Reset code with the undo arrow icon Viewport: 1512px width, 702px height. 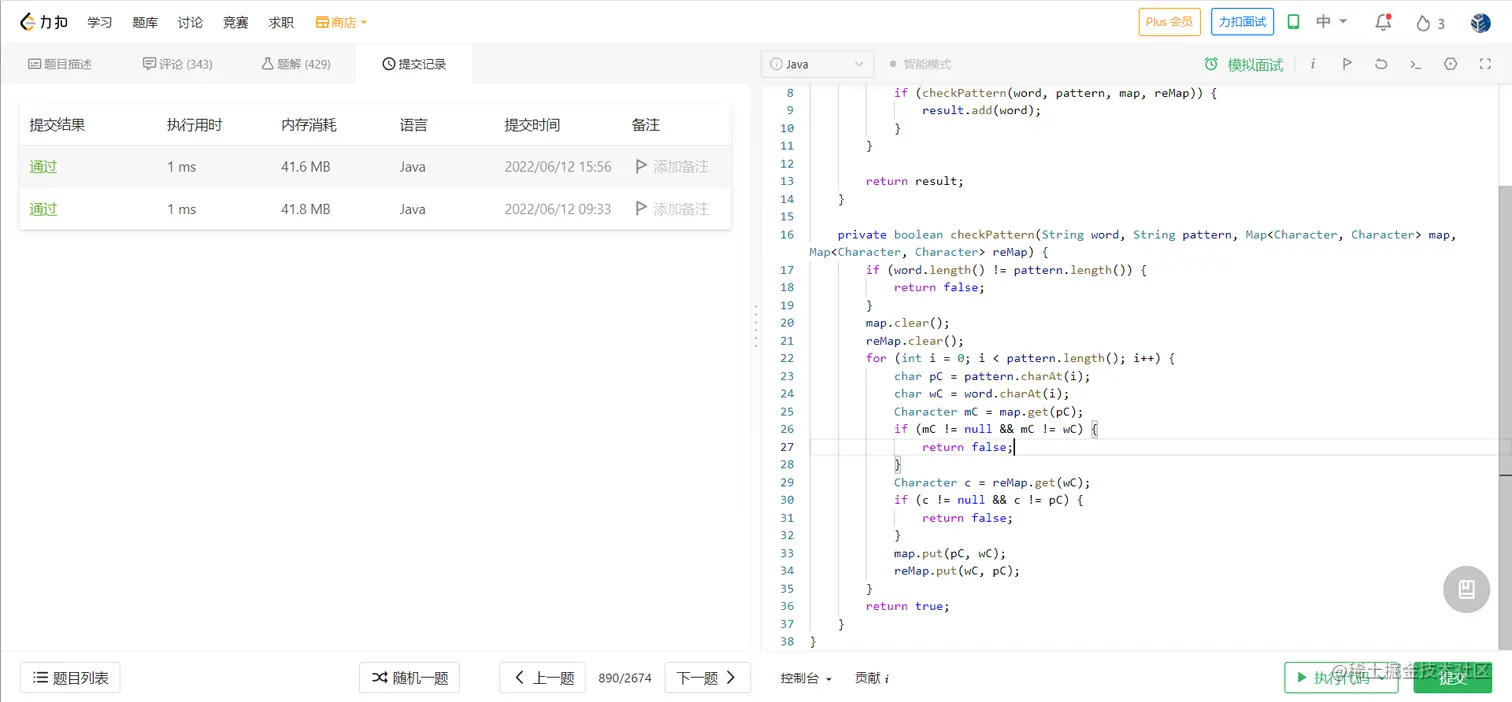coord(1381,64)
